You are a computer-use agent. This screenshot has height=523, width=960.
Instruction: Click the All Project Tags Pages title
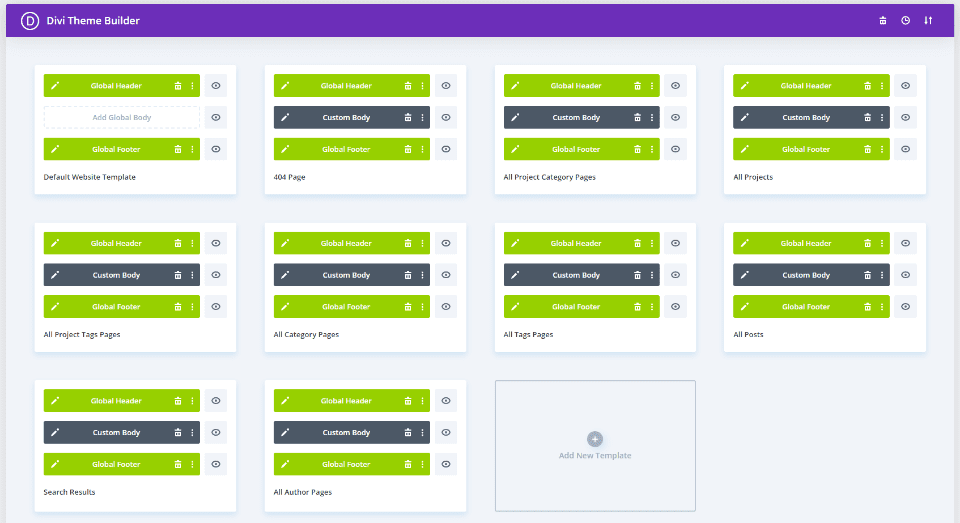[81, 334]
